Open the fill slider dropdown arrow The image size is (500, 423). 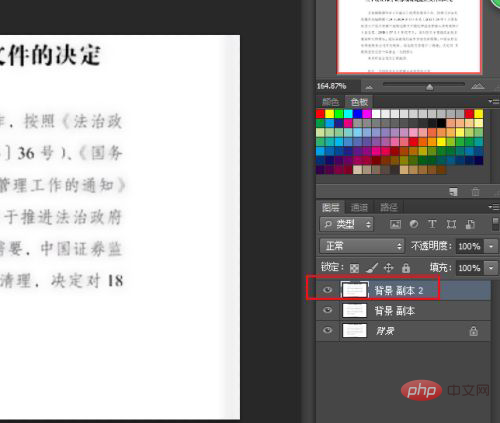[x=491, y=268]
